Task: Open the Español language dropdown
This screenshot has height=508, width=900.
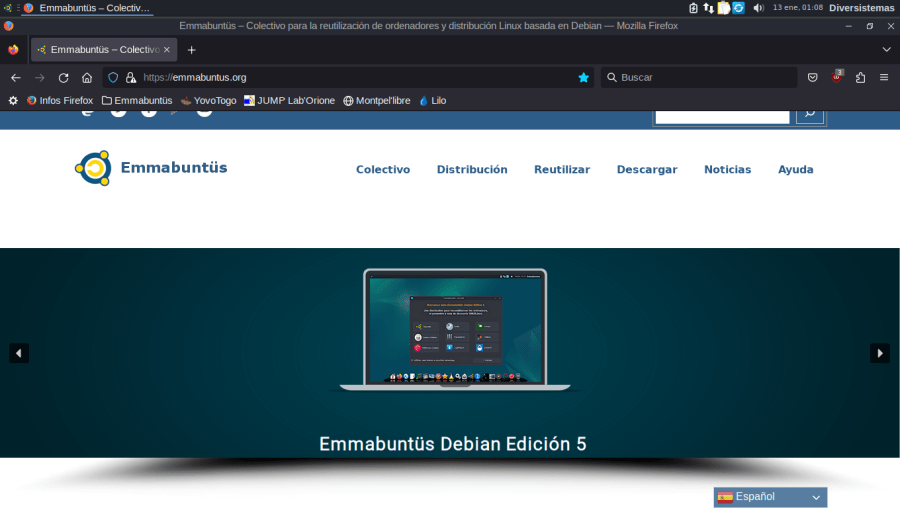Action: [770, 497]
